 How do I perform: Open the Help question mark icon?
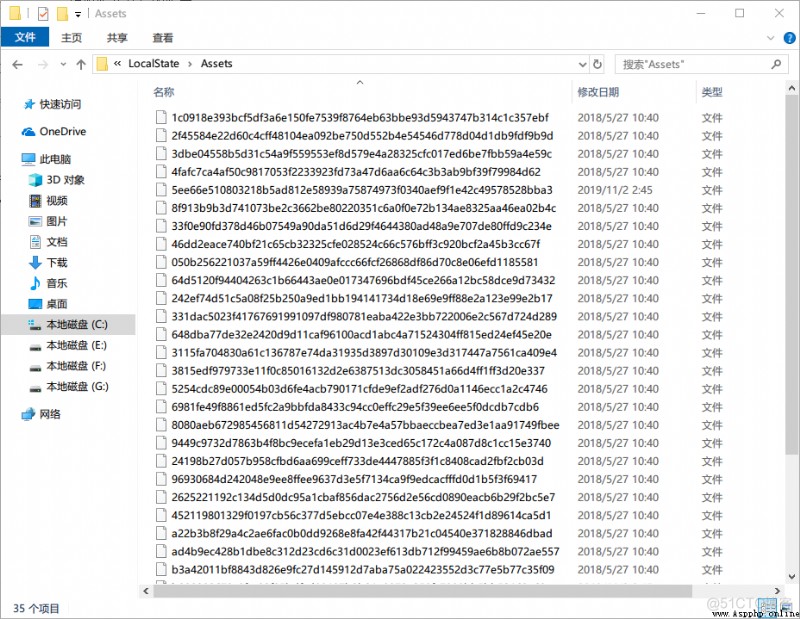(789, 38)
